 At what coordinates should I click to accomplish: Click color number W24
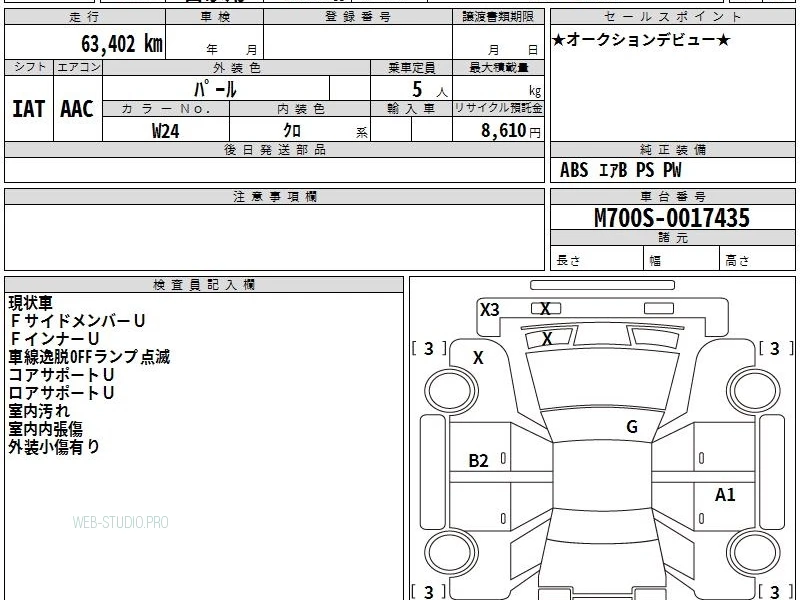[x=166, y=131]
